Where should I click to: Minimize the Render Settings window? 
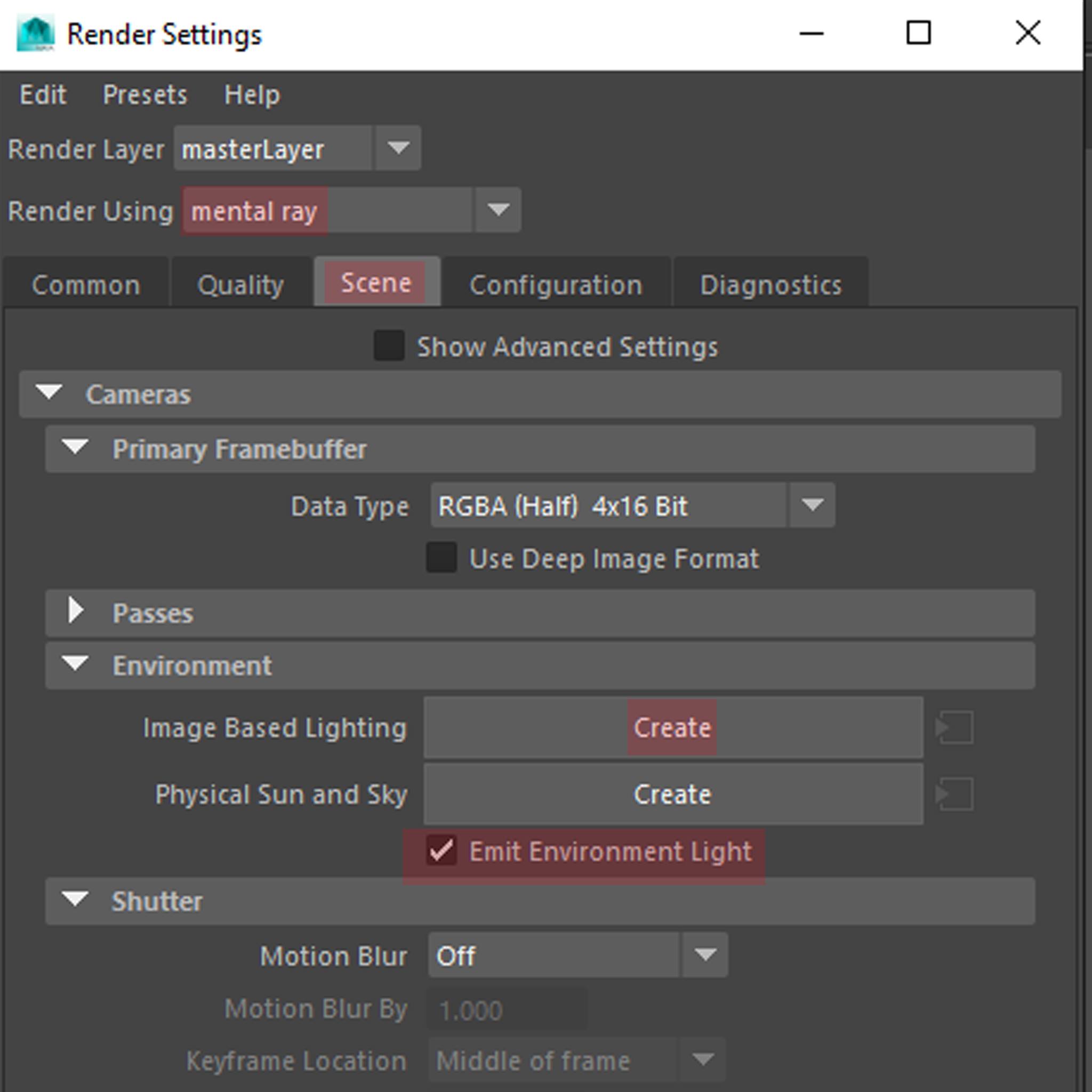(x=811, y=34)
